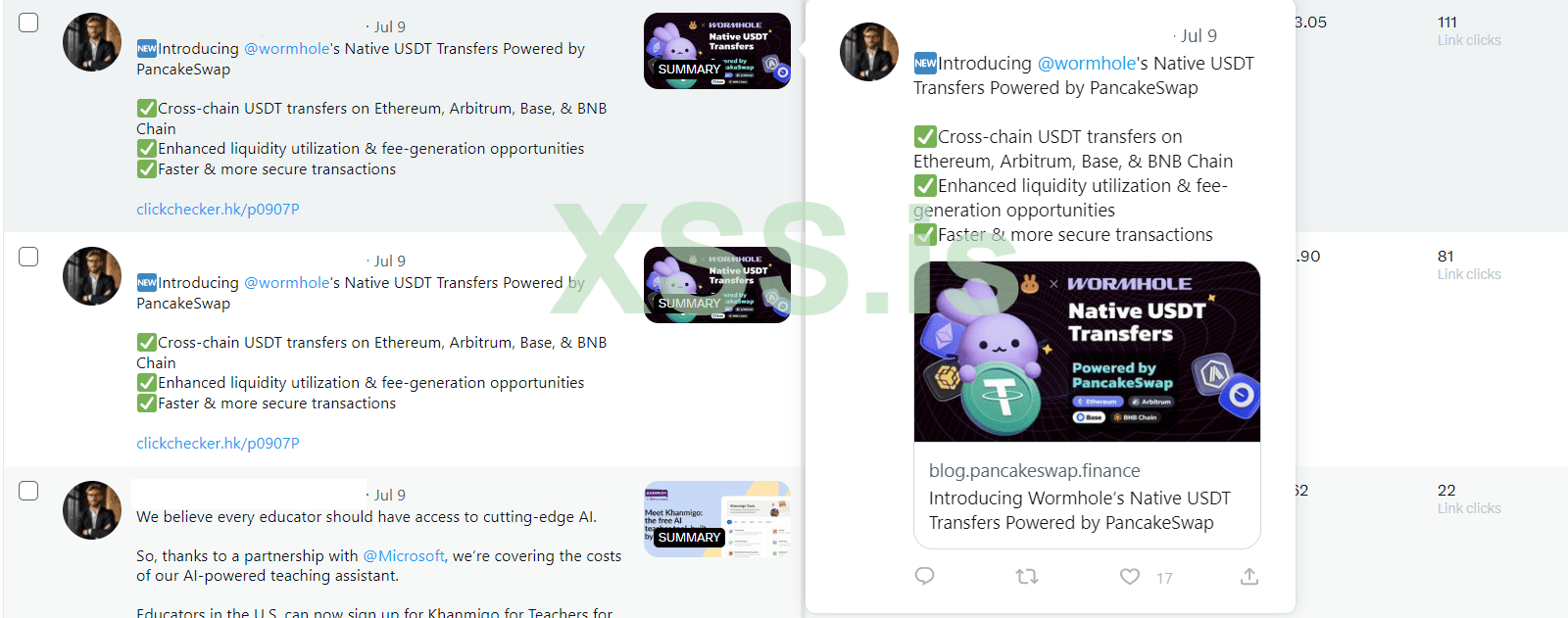Like the previewed tweet with heart icon
This screenshot has width=1568, height=618.
(x=1130, y=577)
